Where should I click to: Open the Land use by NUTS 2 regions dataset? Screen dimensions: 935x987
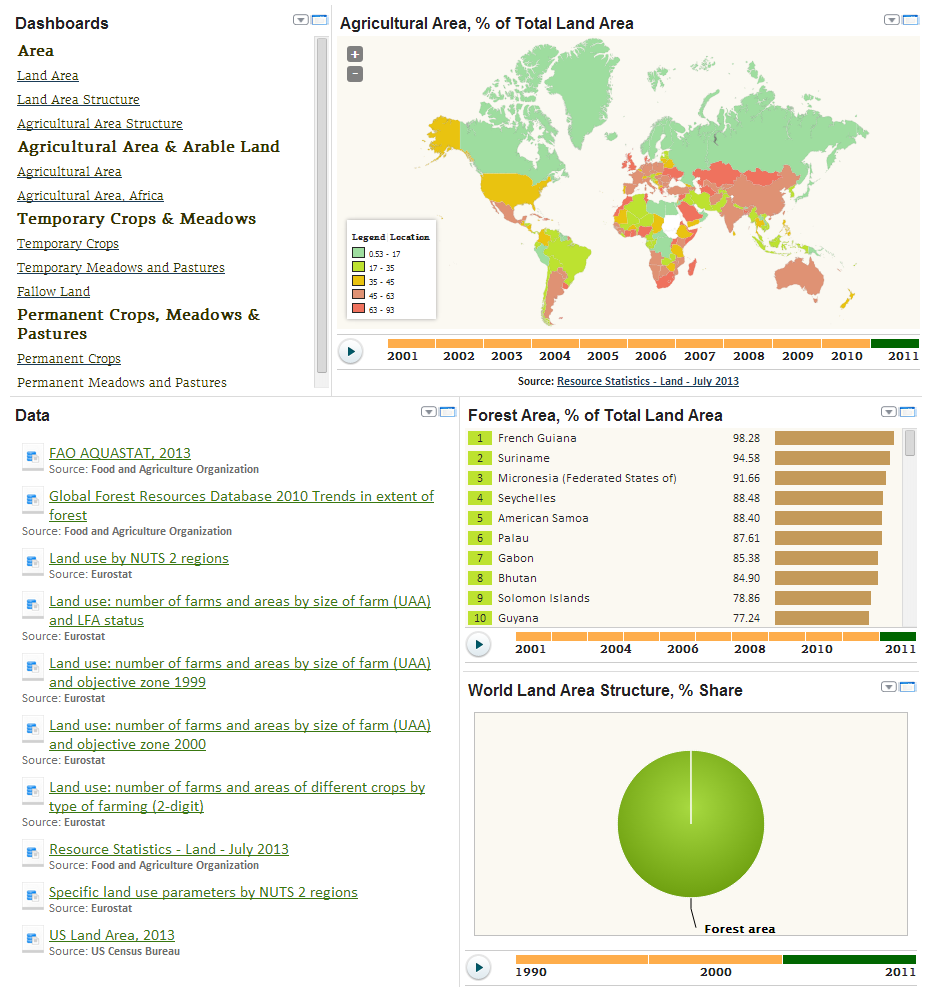[x=139, y=558]
